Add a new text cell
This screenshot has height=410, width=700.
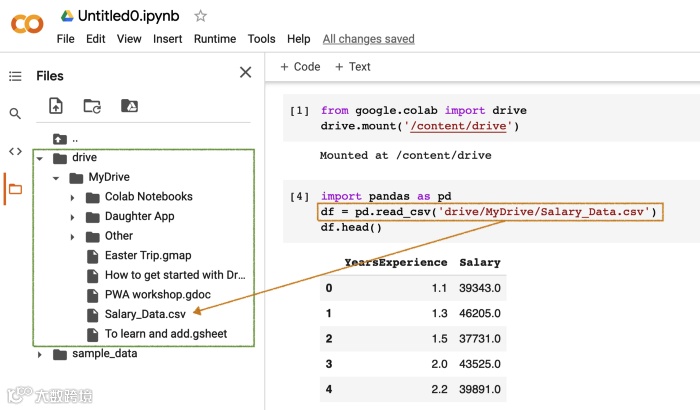353,67
